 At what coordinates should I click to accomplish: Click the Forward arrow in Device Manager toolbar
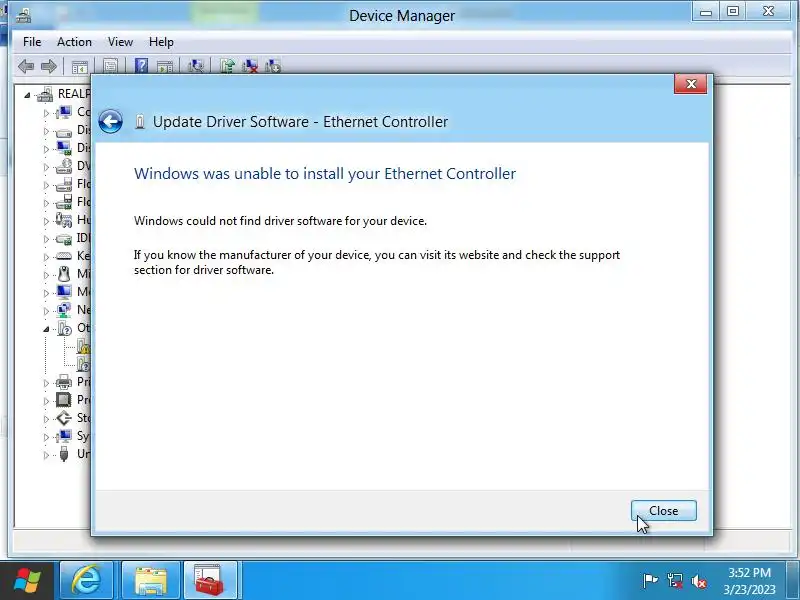[49, 66]
